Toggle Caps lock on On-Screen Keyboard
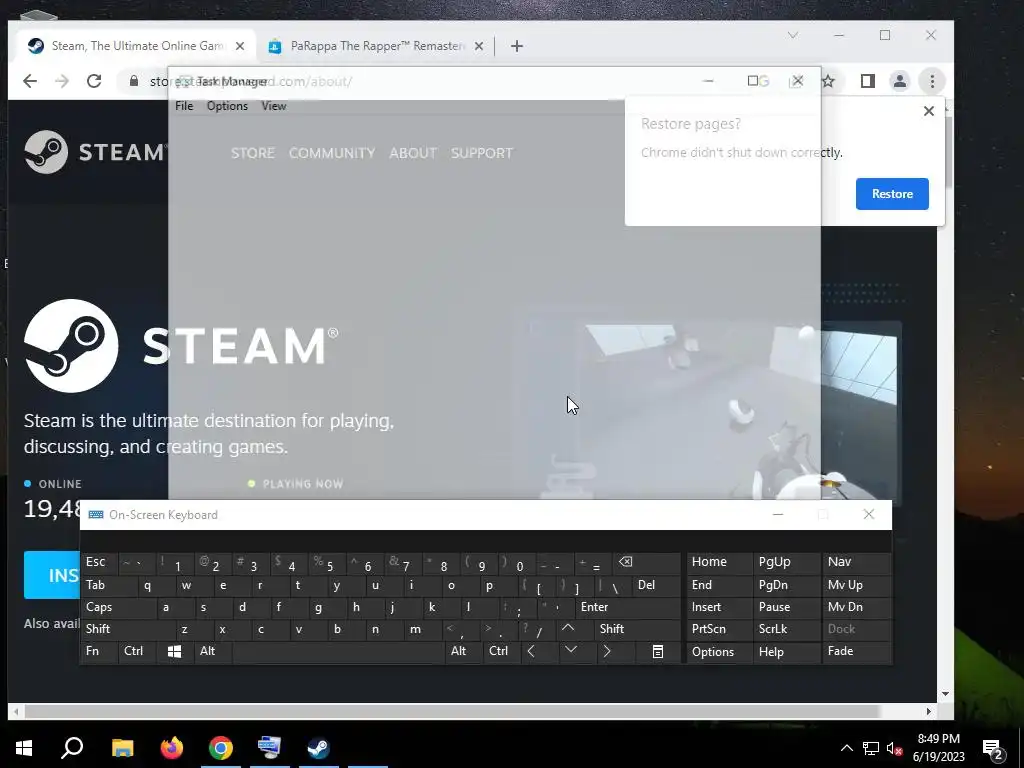The height and width of the screenshot is (768, 1024). click(x=118, y=607)
